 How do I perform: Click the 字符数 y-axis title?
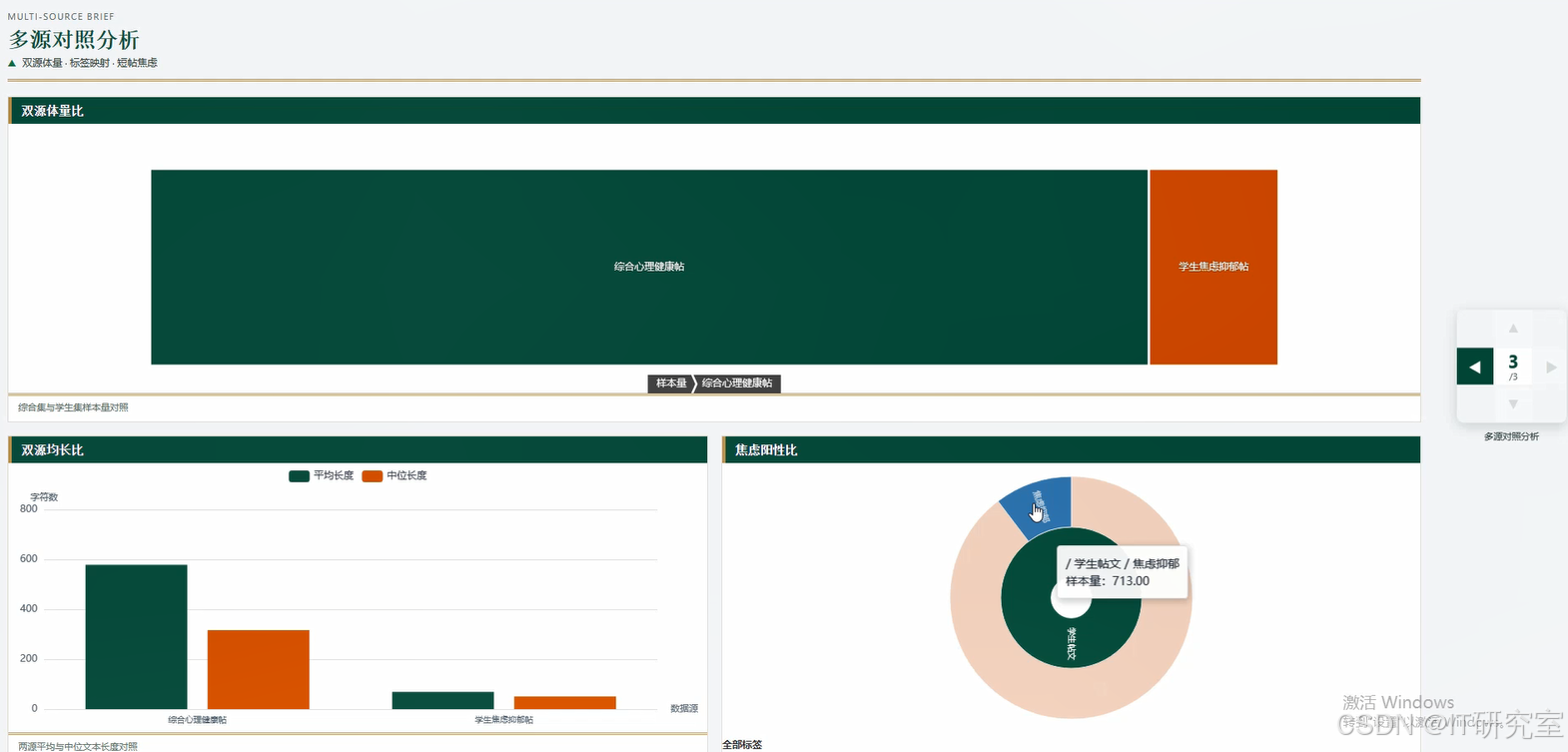44,497
